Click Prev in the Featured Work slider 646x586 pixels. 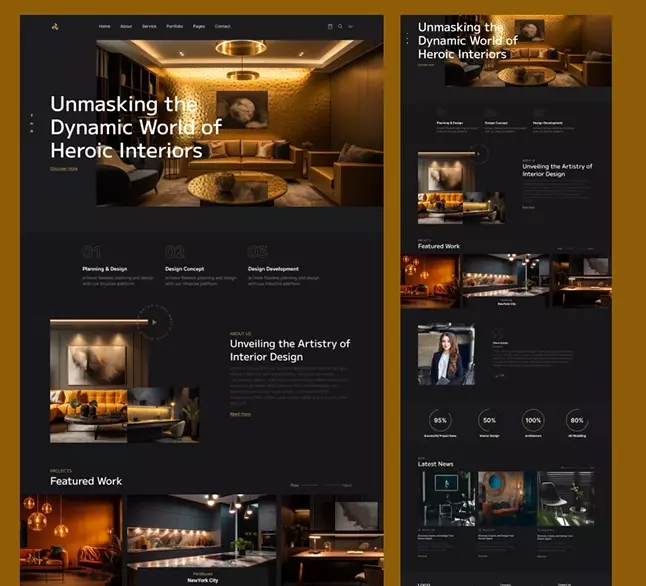coord(294,485)
